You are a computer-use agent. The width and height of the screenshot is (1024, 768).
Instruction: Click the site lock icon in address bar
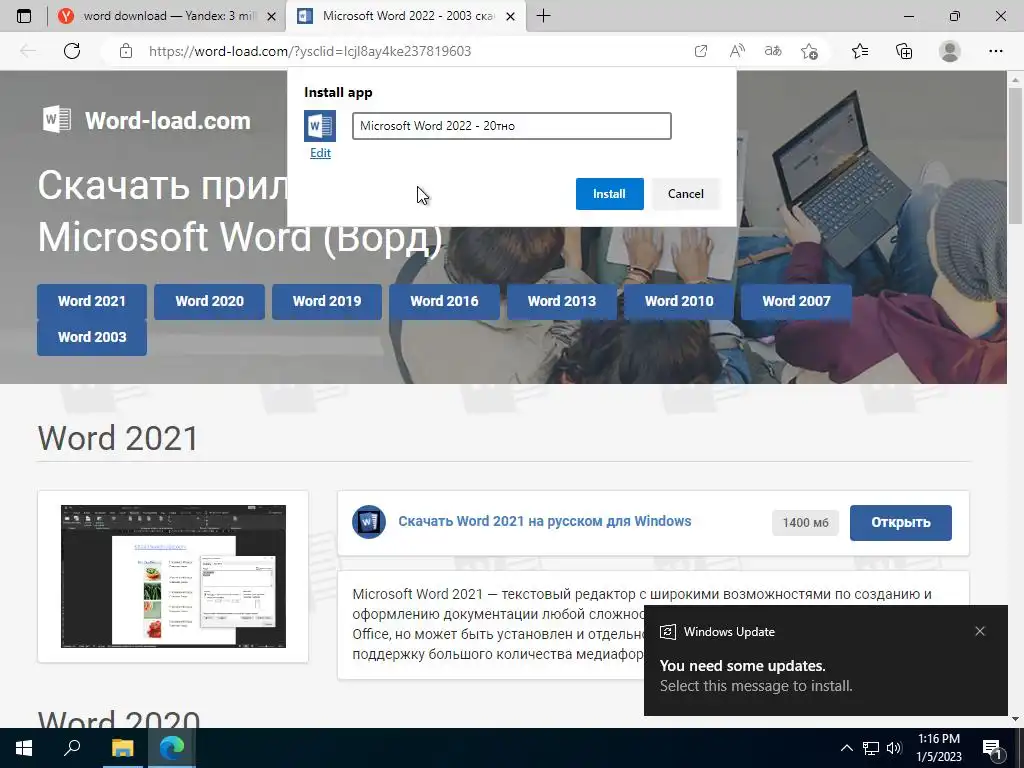(x=126, y=51)
